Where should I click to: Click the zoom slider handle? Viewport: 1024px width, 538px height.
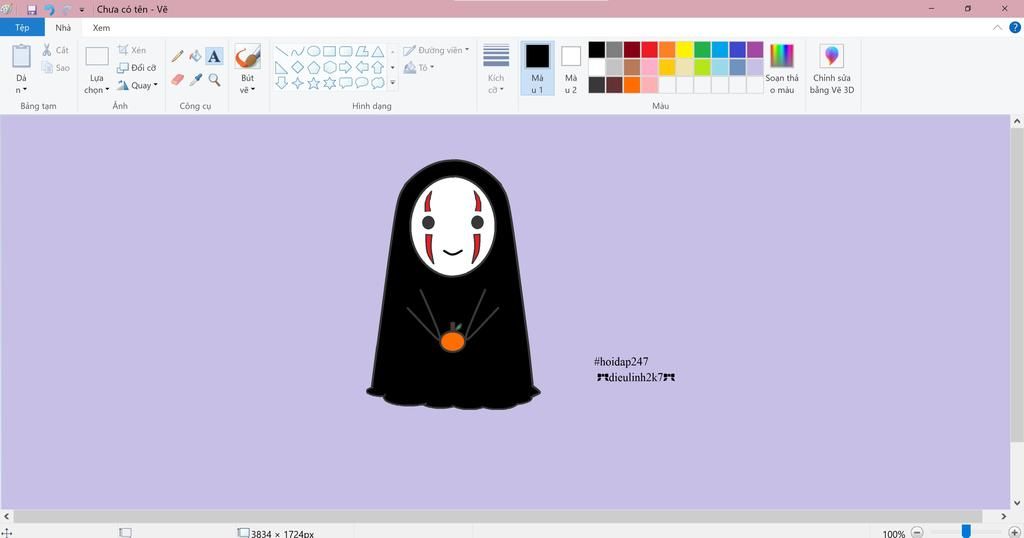[966, 532]
